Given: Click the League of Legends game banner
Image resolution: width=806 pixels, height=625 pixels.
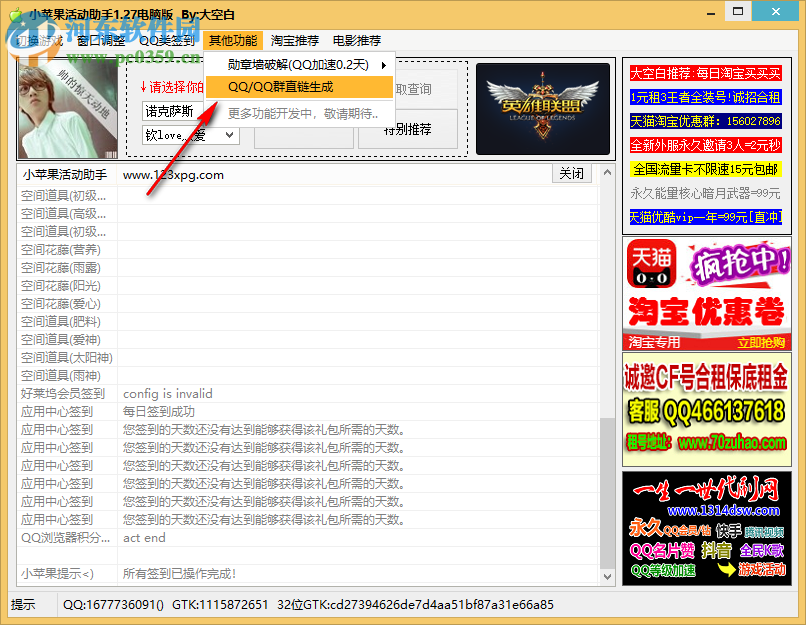Looking at the screenshot, I should [x=543, y=108].
